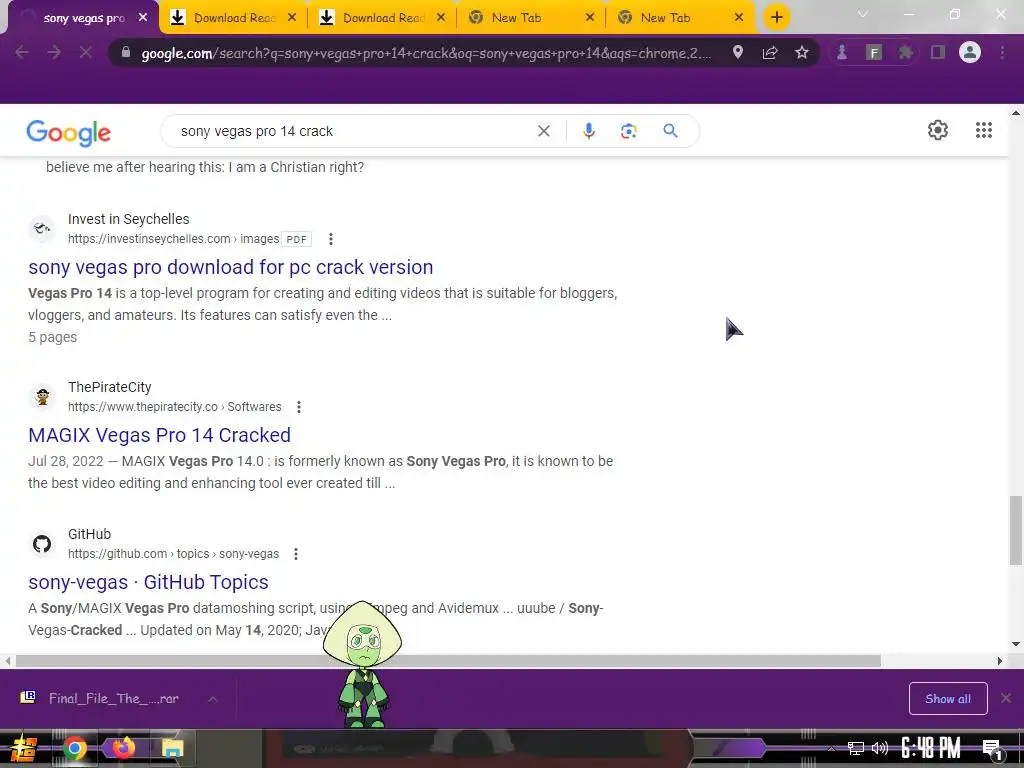Click horizontal scrollbar right arrow
Image resolution: width=1024 pixels, height=768 pixels.
(1000, 661)
